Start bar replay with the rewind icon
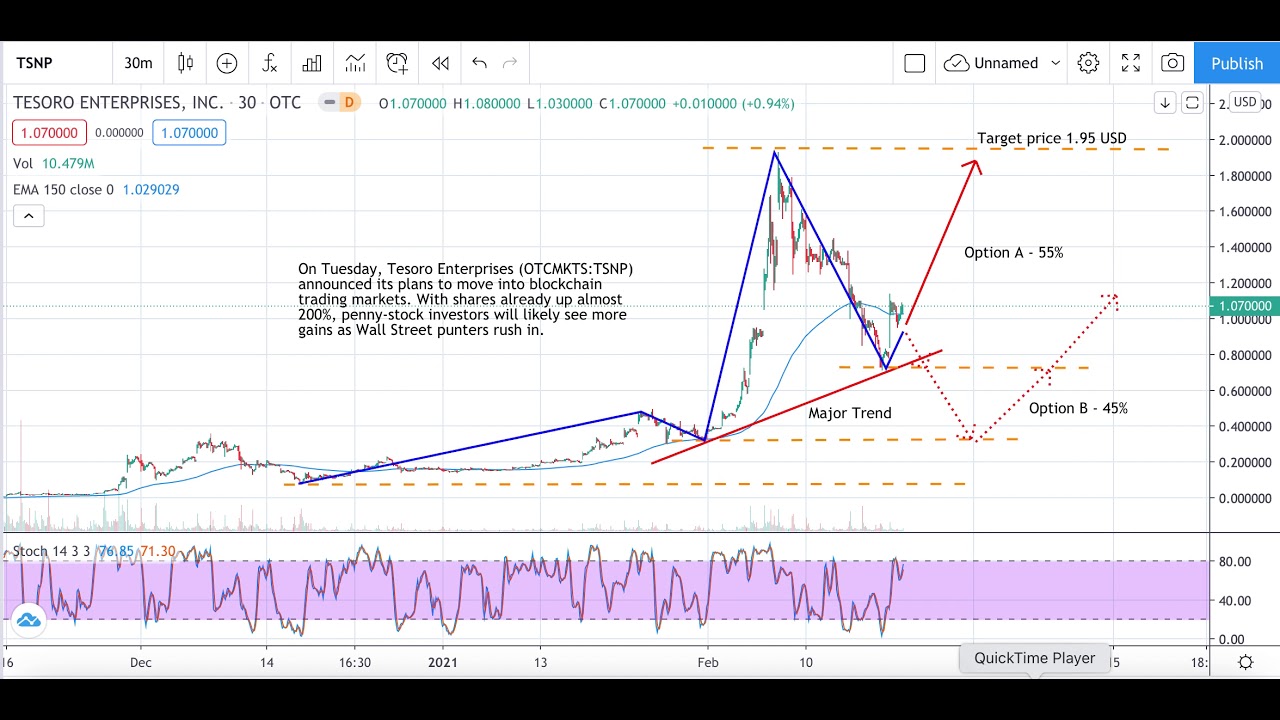This screenshot has height=720, width=1280. (440, 63)
